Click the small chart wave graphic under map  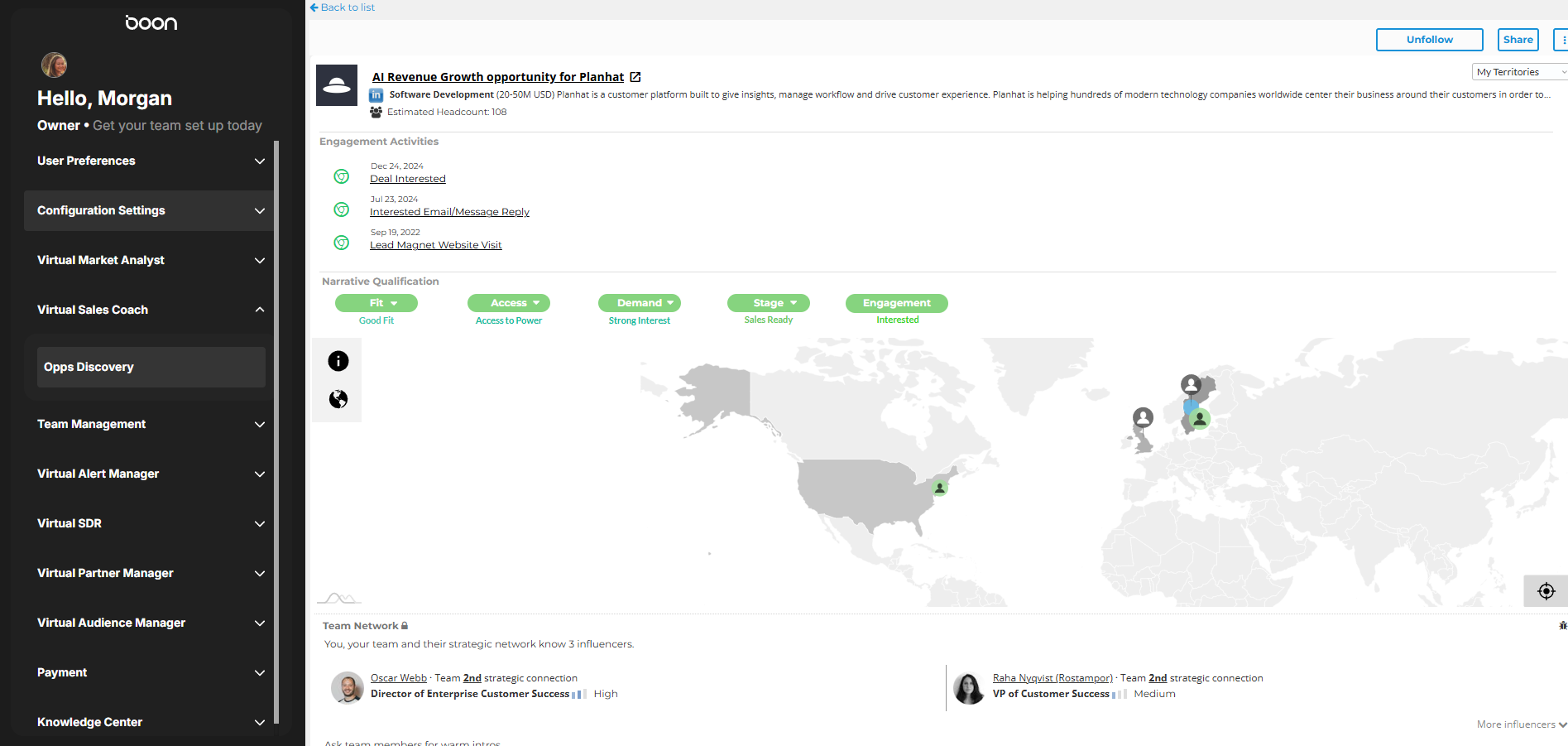tap(339, 598)
